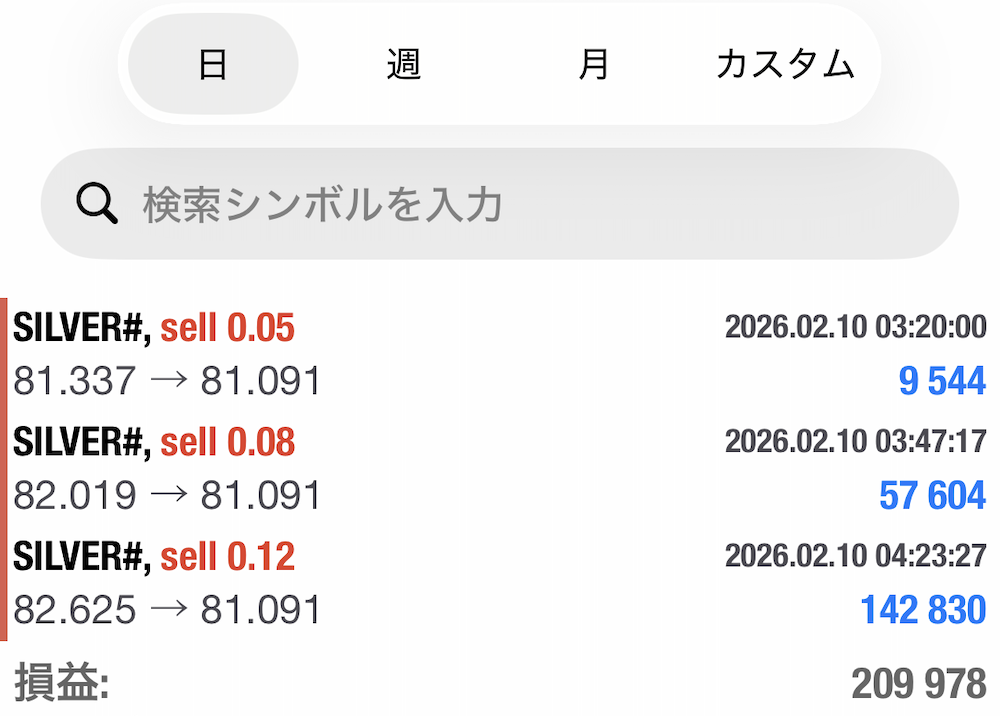1000x716 pixels.
Task: Open the SILVER# sell 0.08 trade
Action: pos(154,441)
